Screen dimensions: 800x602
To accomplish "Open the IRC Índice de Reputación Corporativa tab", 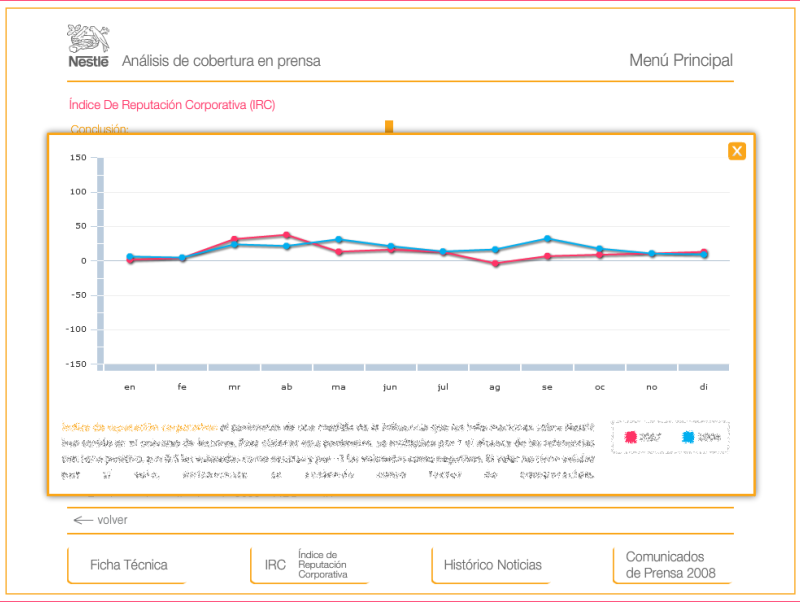I will pyautogui.click(x=309, y=565).
